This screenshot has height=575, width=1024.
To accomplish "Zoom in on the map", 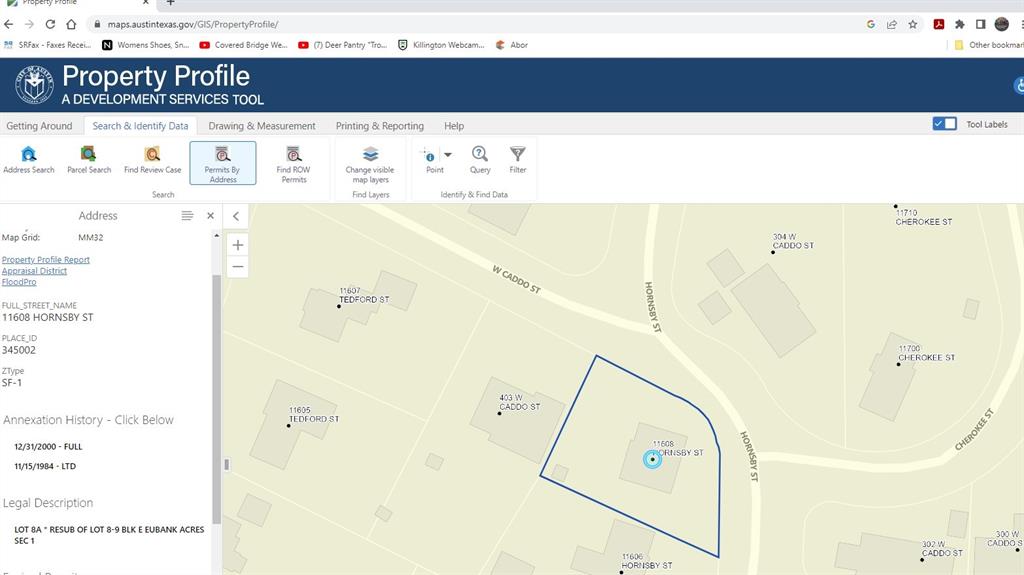I will [x=238, y=245].
